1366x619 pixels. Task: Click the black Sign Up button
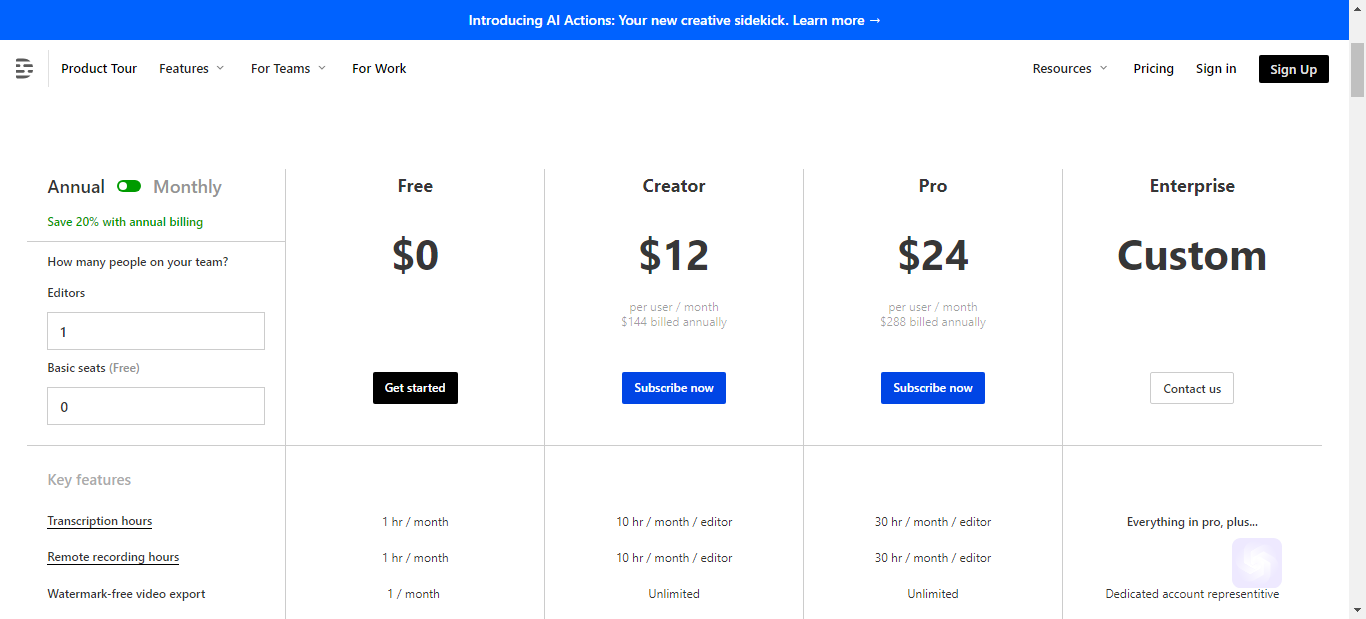1293,69
